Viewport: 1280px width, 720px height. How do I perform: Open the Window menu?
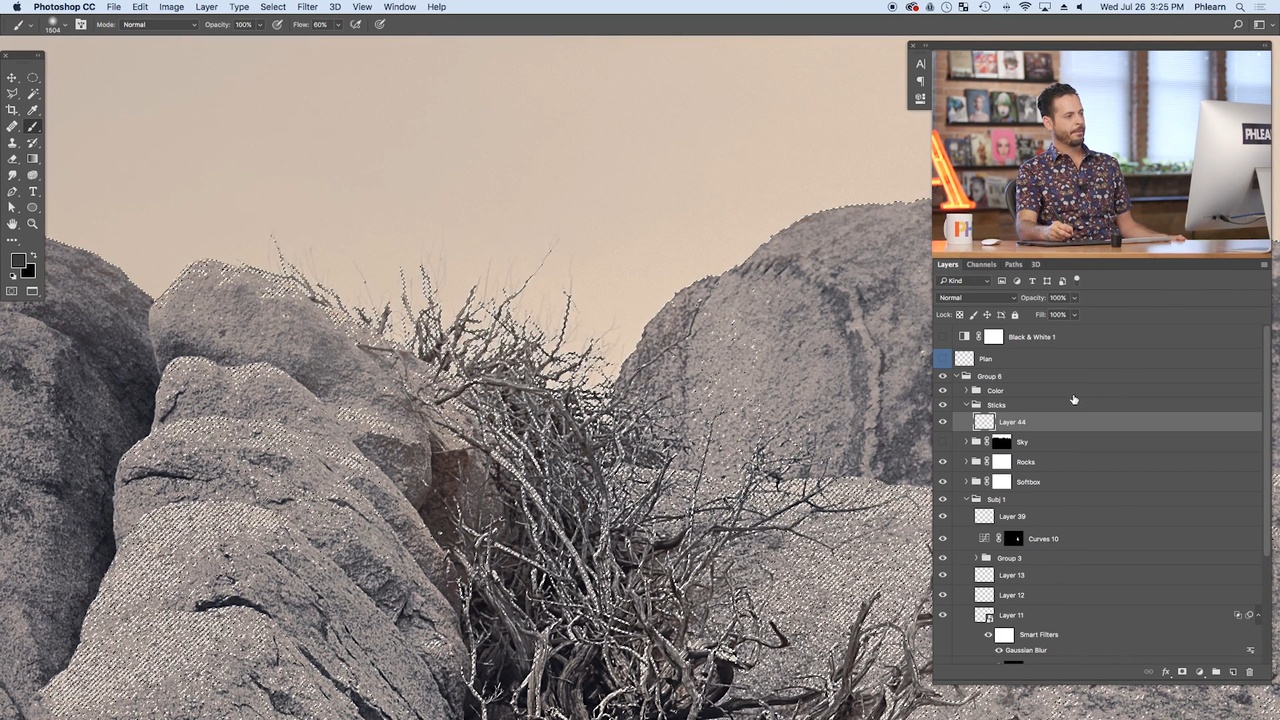[399, 7]
